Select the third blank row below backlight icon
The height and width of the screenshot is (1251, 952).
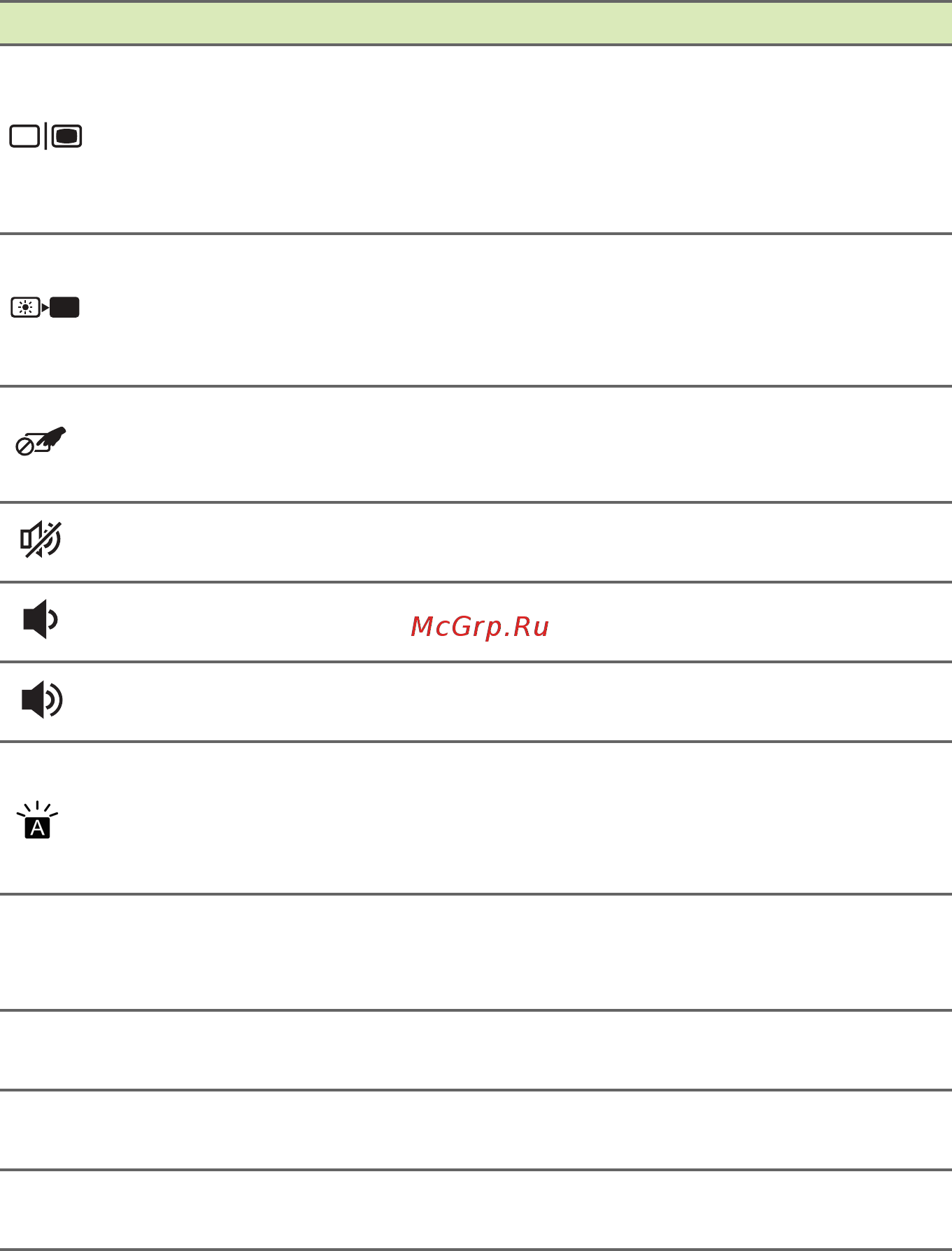[476, 1129]
